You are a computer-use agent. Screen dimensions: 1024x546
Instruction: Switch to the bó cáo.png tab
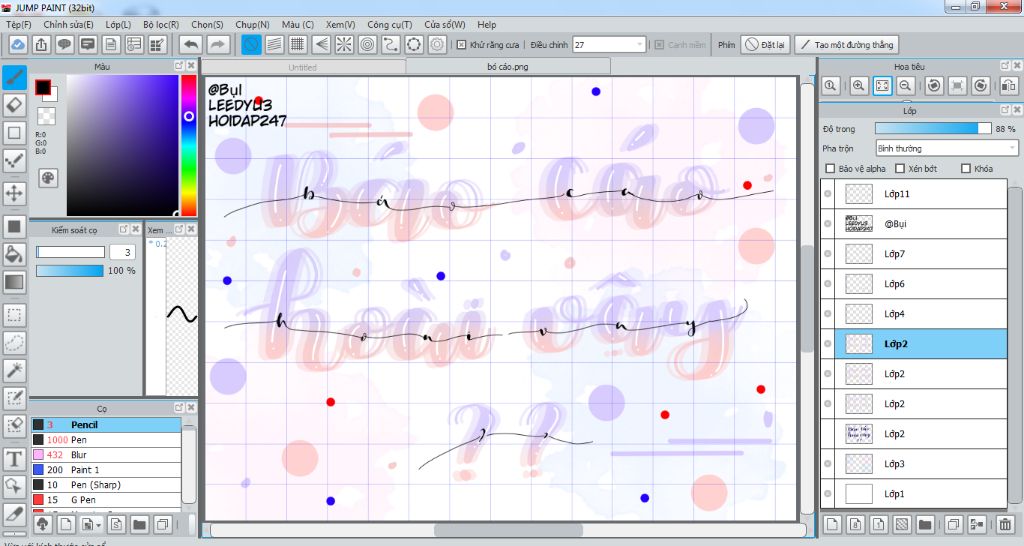[508, 67]
